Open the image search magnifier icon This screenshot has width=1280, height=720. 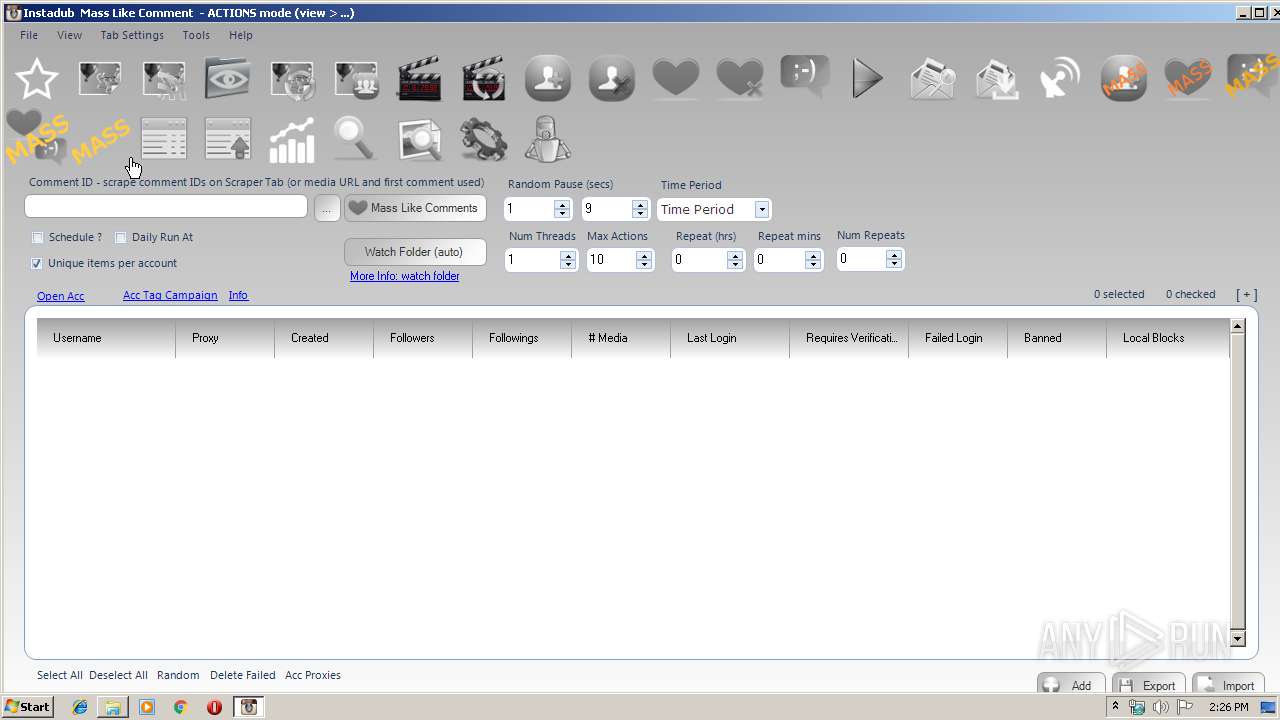(420, 139)
